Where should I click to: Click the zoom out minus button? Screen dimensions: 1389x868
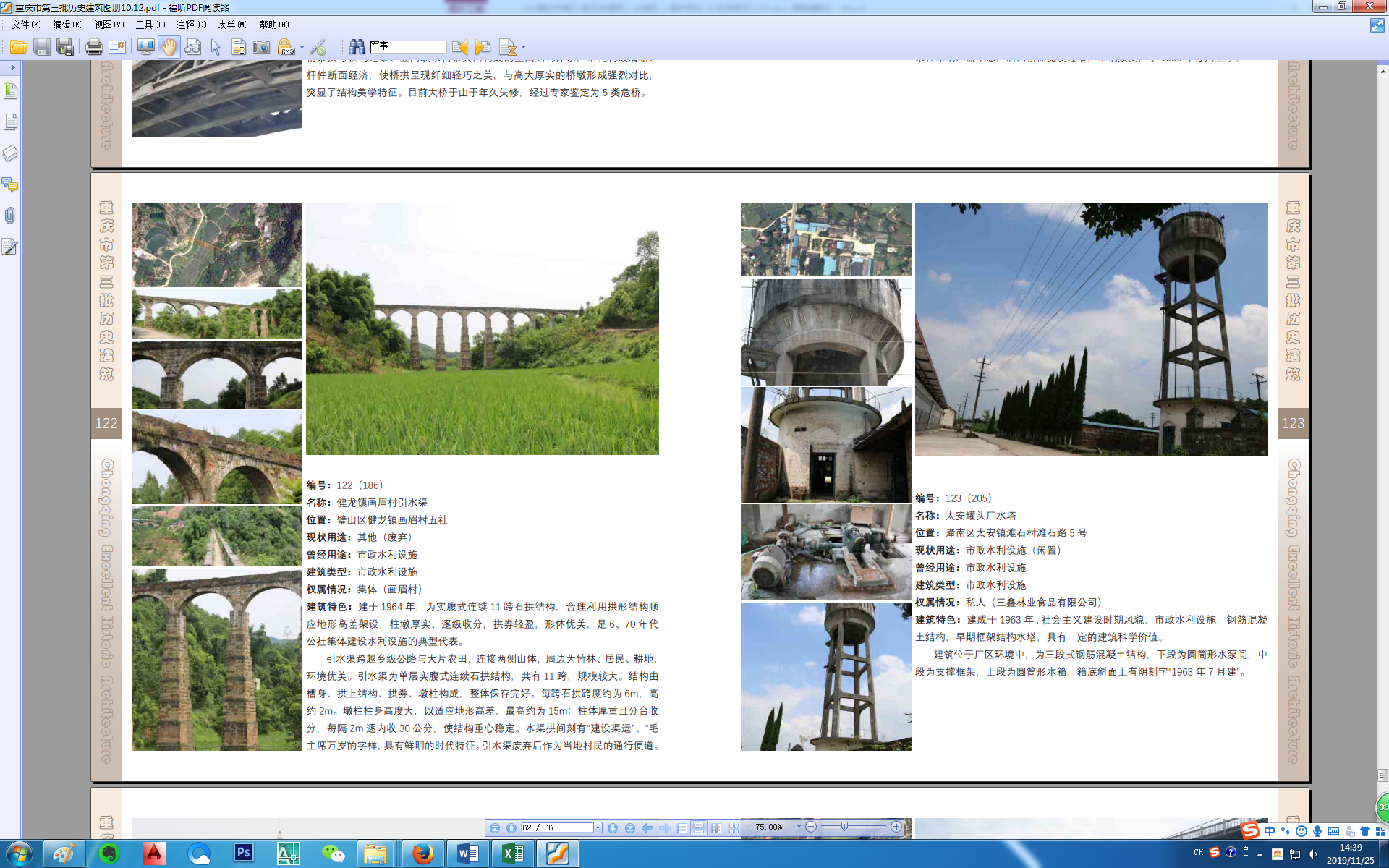pyautogui.click(x=811, y=827)
